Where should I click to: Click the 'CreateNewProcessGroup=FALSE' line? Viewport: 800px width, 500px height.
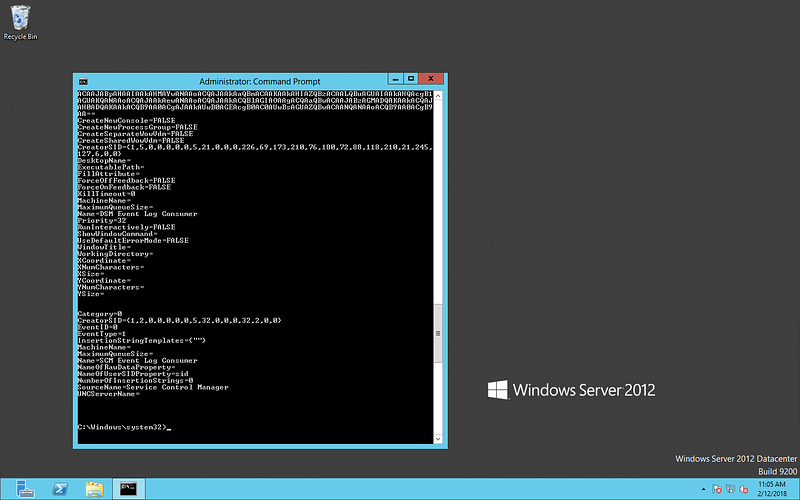(x=137, y=127)
